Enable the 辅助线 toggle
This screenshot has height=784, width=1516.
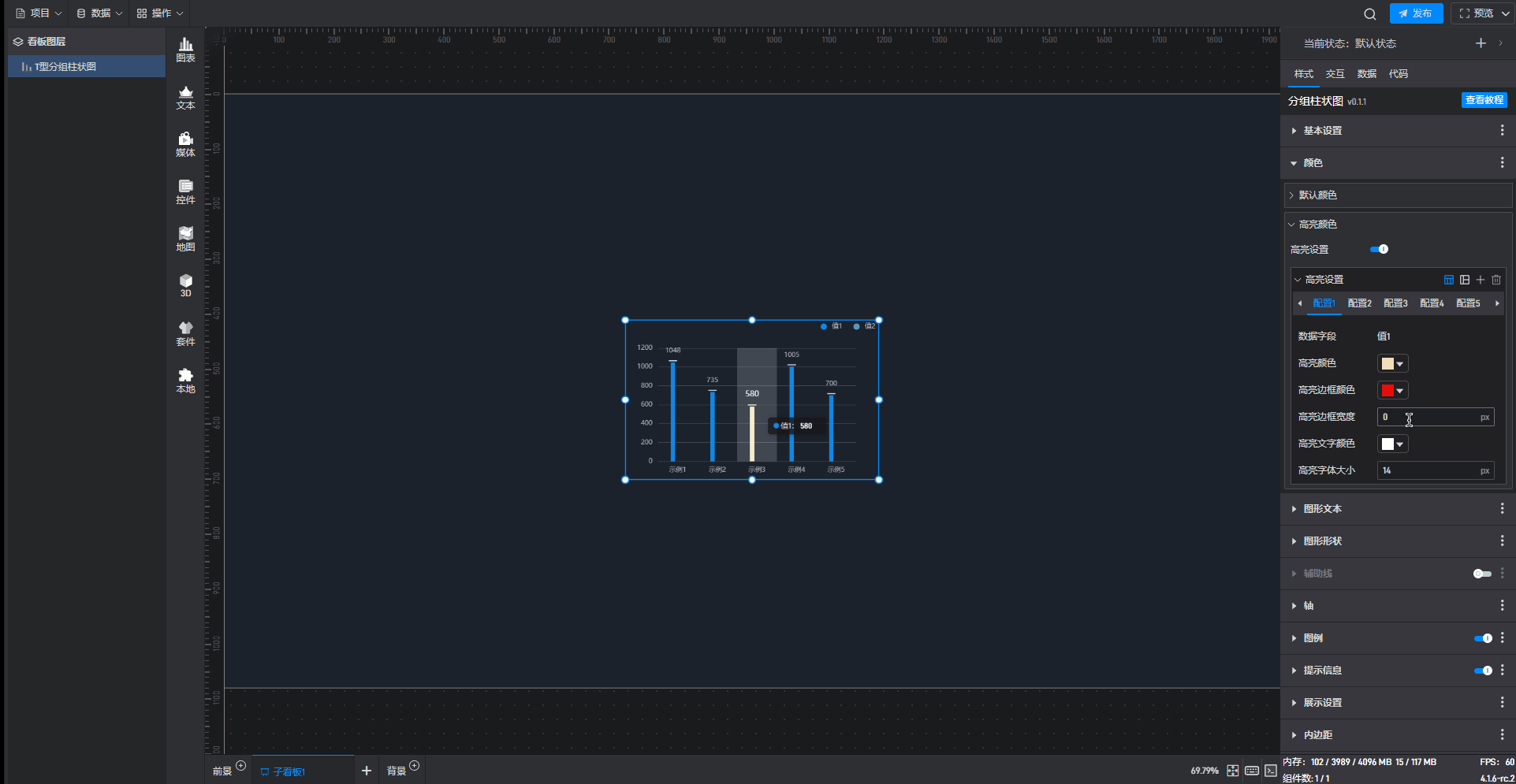[x=1481, y=574]
